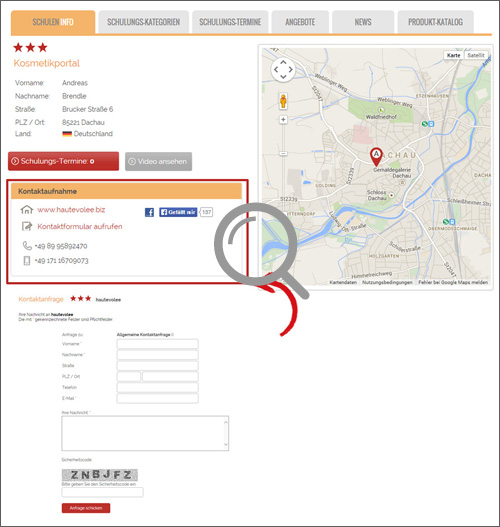Open the Produkt-Katalog tab
Image resolution: width=500 pixels, height=527 pixels.
click(435, 22)
